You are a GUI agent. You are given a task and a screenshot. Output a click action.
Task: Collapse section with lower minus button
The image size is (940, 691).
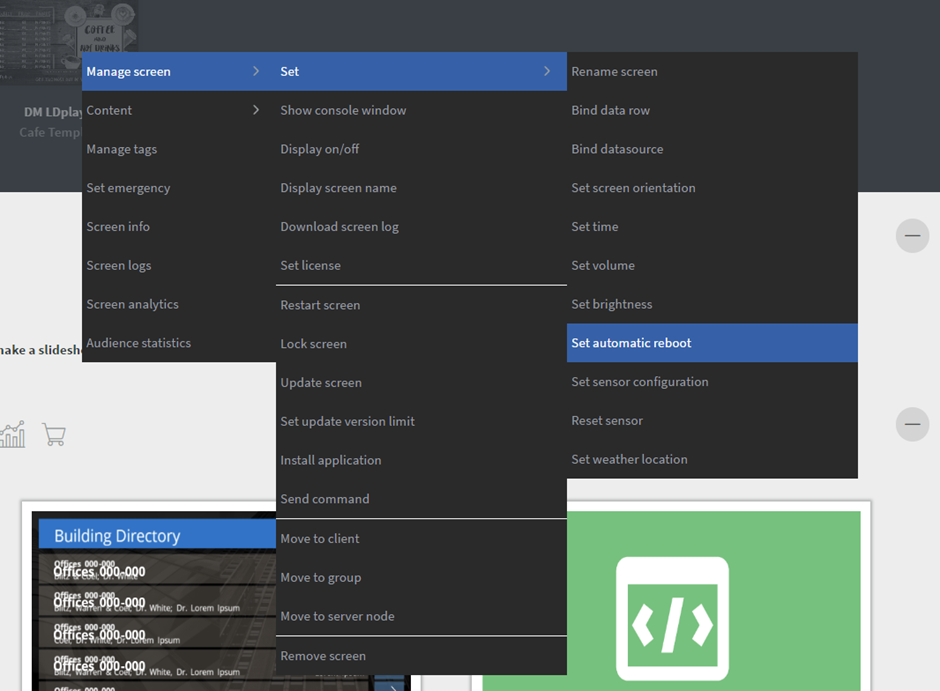tap(912, 424)
